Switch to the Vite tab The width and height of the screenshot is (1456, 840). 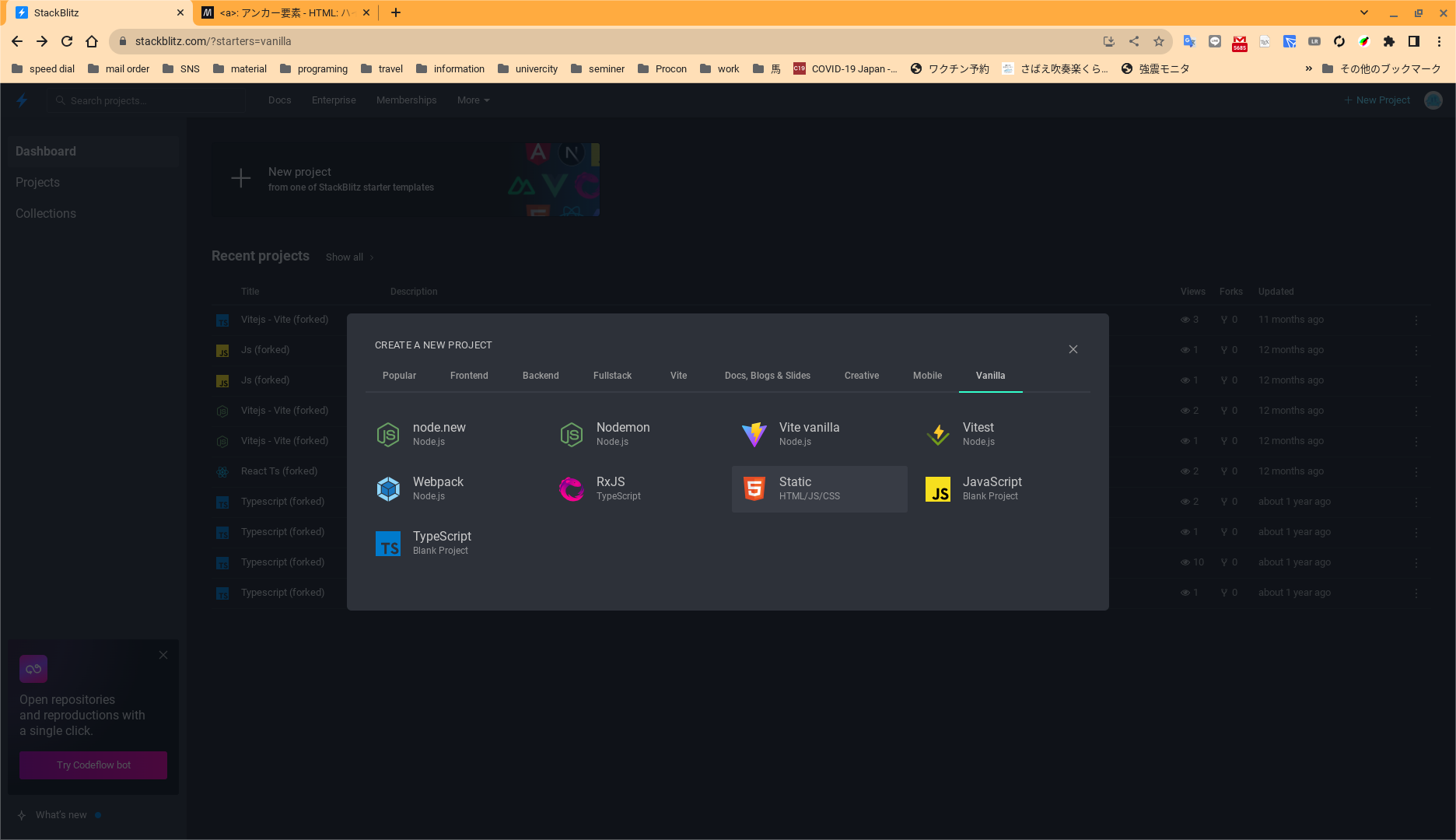(x=678, y=376)
